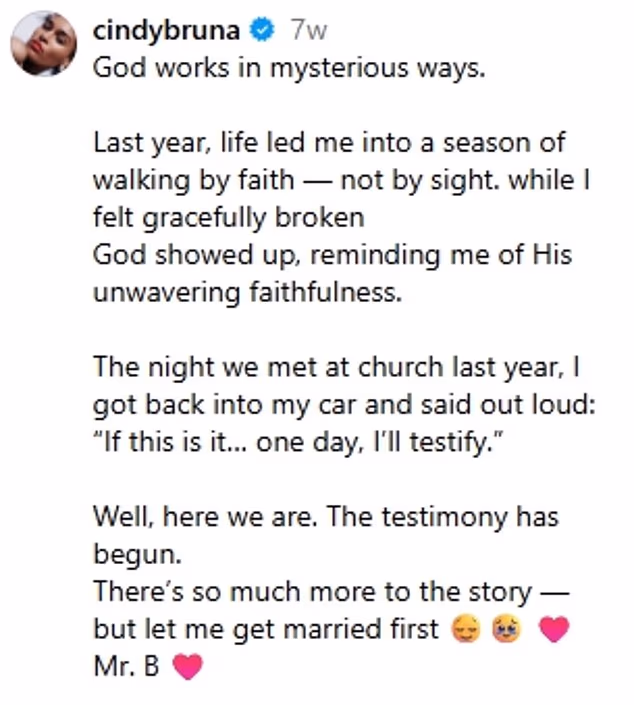Click the blue verified badge
The image size is (634, 705).
coord(262,31)
